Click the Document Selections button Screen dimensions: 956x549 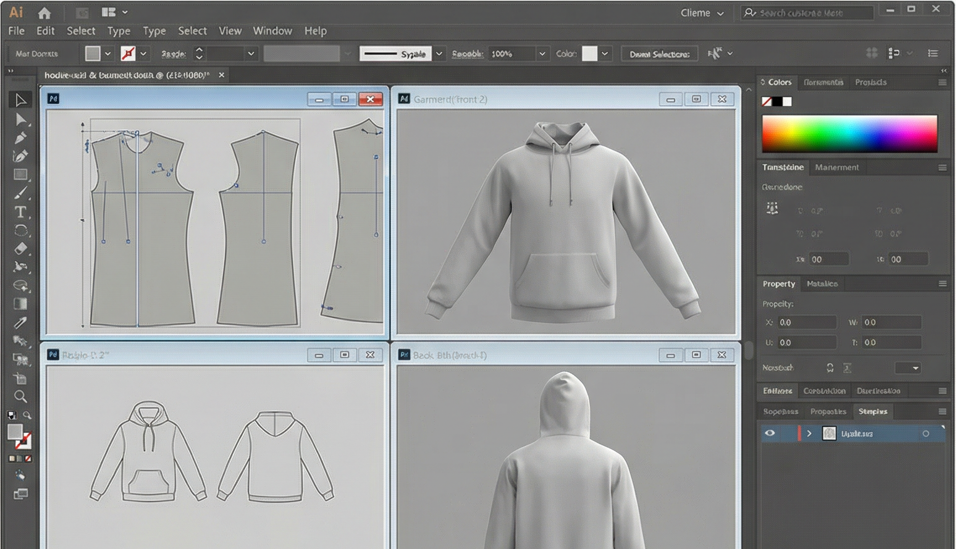[x=659, y=54]
